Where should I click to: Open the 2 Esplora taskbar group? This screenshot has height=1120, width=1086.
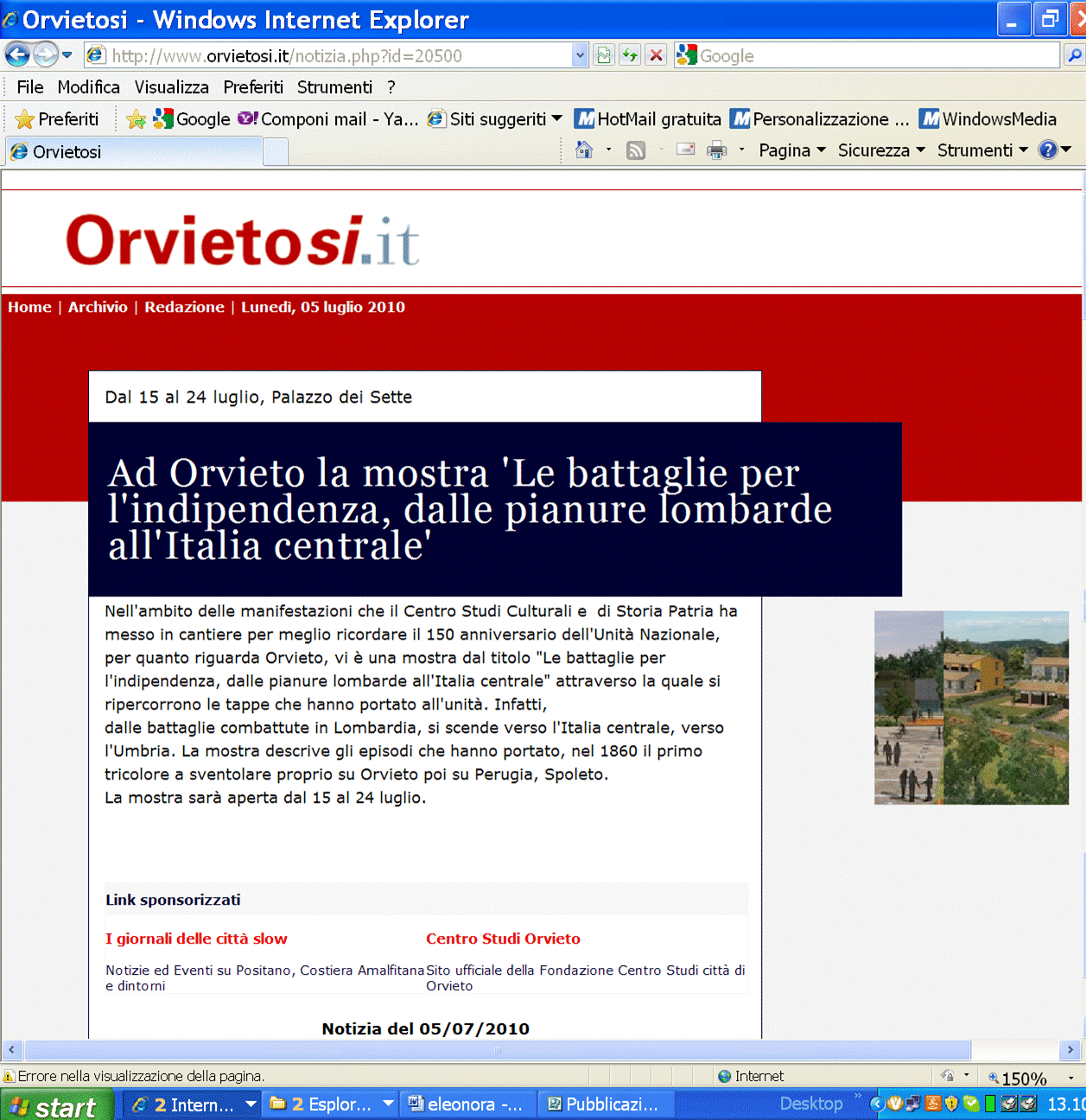331,1104
